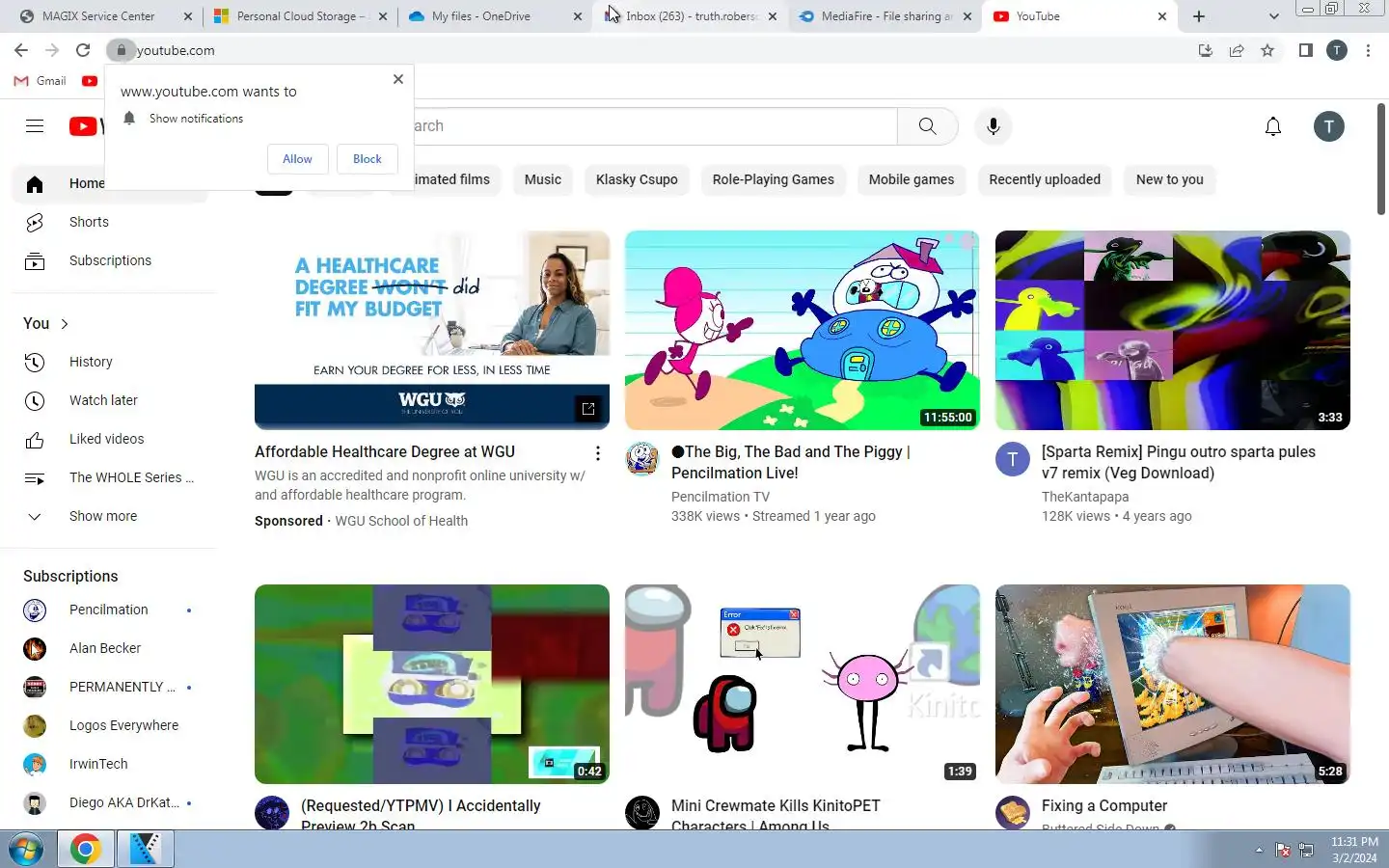The height and width of the screenshot is (868, 1389).
Task: Allow YouTube notifications
Action: click(x=297, y=159)
